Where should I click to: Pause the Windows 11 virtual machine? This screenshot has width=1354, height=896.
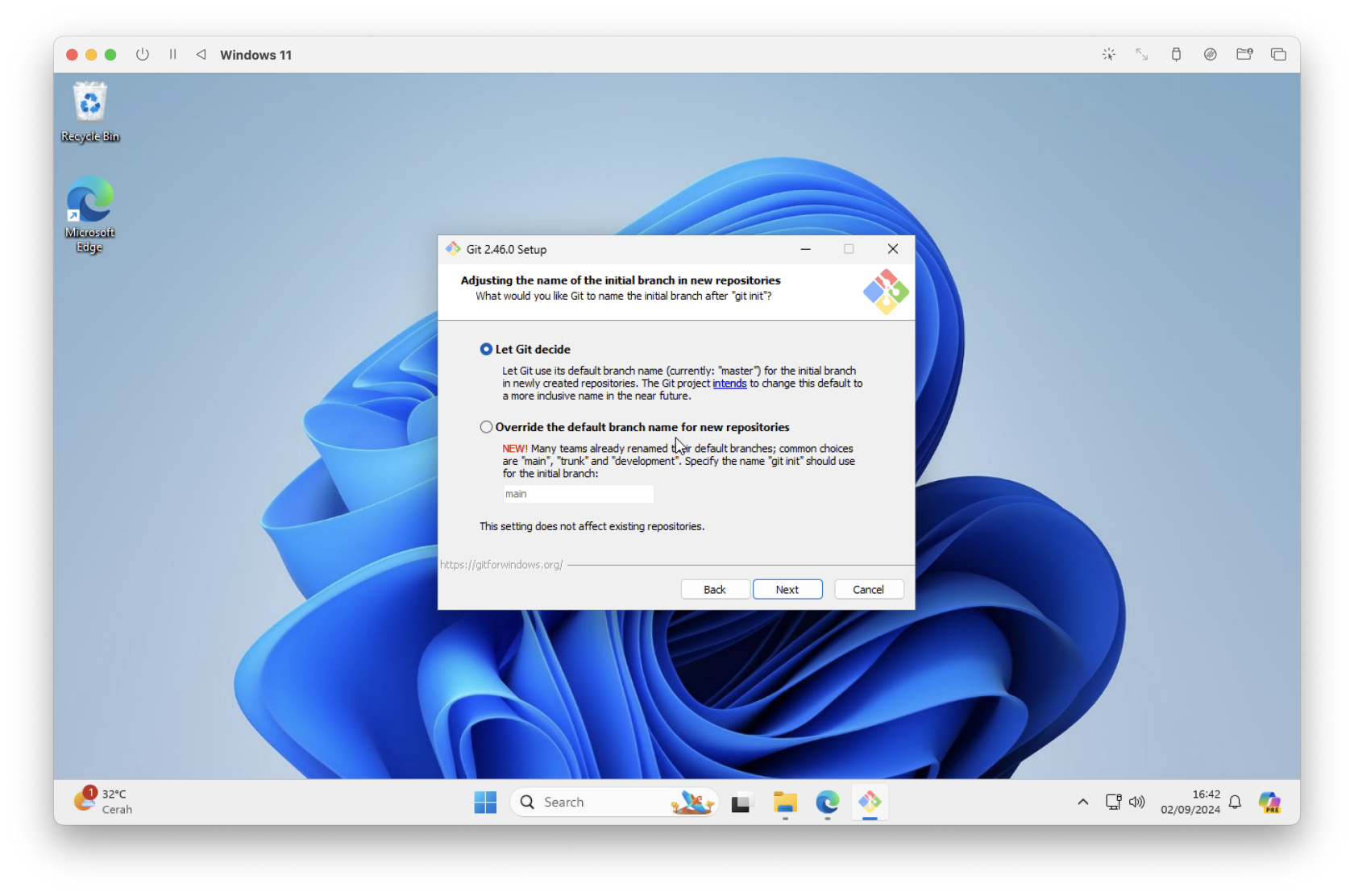(x=172, y=55)
